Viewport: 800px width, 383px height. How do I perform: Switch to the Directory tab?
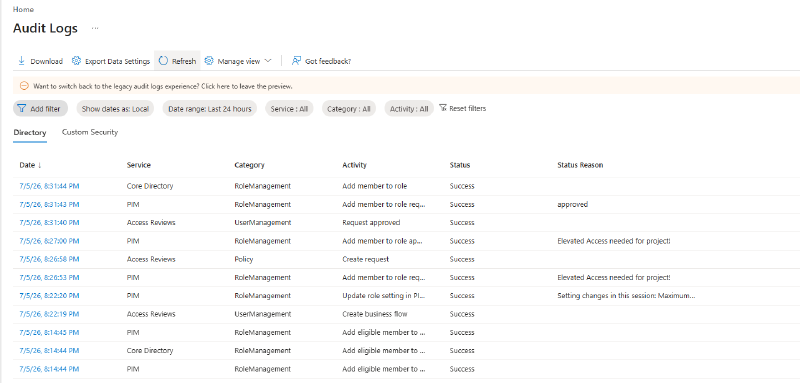coord(30,133)
